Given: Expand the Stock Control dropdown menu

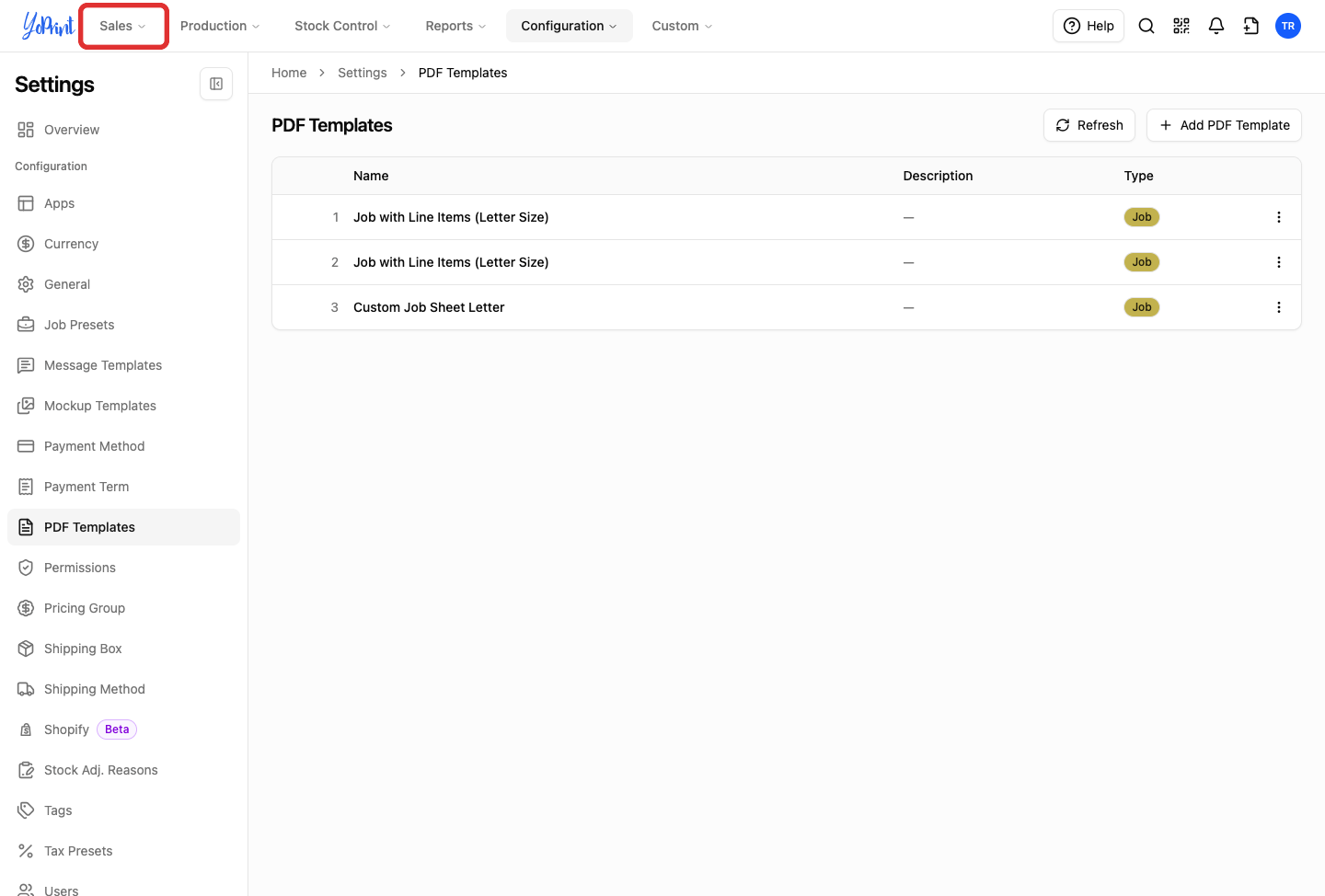Looking at the screenshot, I should [342, 26].
